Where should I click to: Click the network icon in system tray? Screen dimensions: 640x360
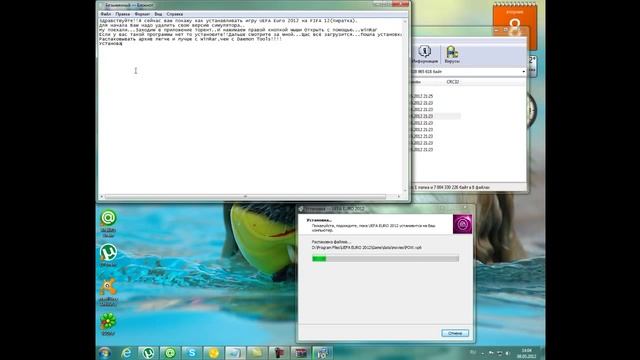(x=499, y=353)
